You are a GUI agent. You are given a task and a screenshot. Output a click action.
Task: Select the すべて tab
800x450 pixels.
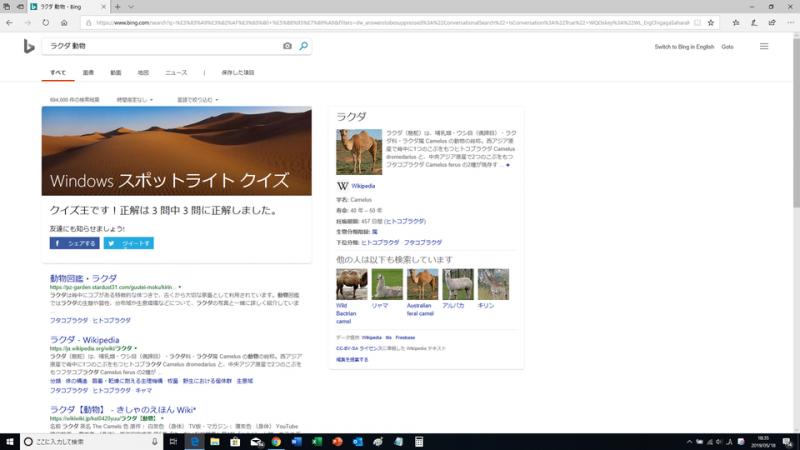58,72
